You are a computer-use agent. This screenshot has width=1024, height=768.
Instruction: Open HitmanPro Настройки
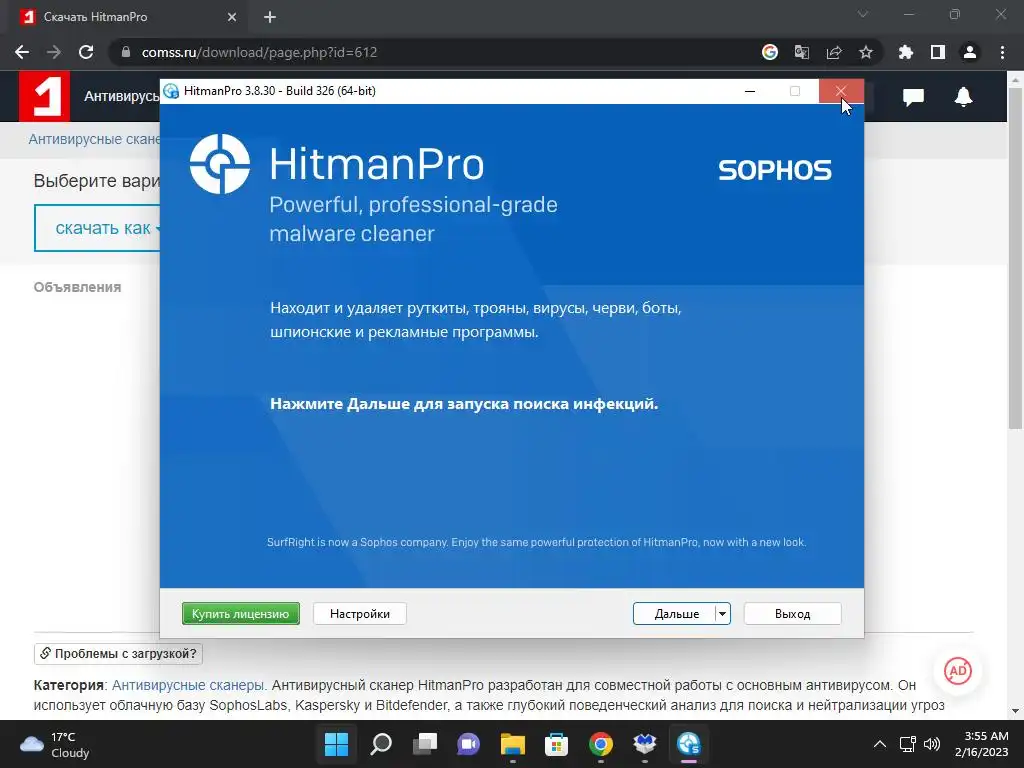[360, 613]
